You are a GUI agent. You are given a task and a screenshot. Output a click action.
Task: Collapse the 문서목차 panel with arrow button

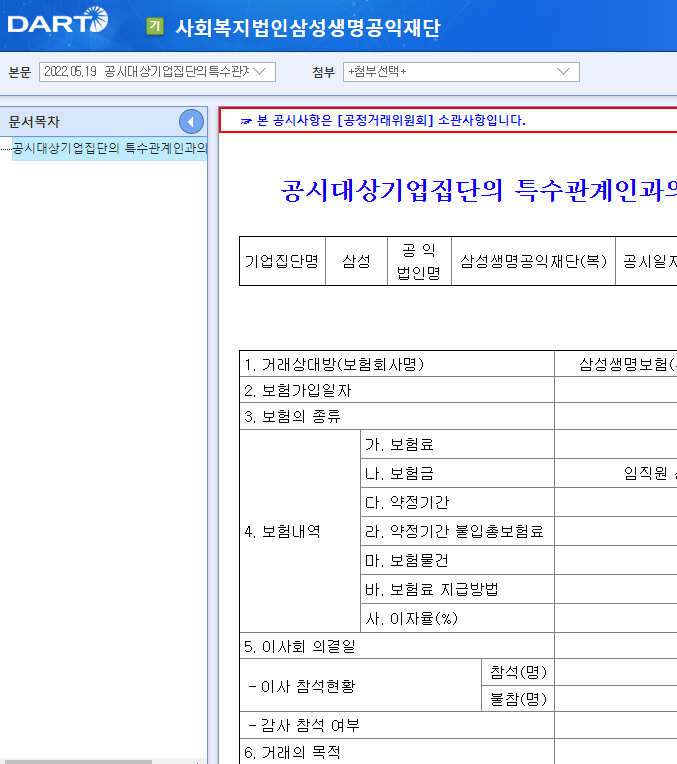coord(191,122)
